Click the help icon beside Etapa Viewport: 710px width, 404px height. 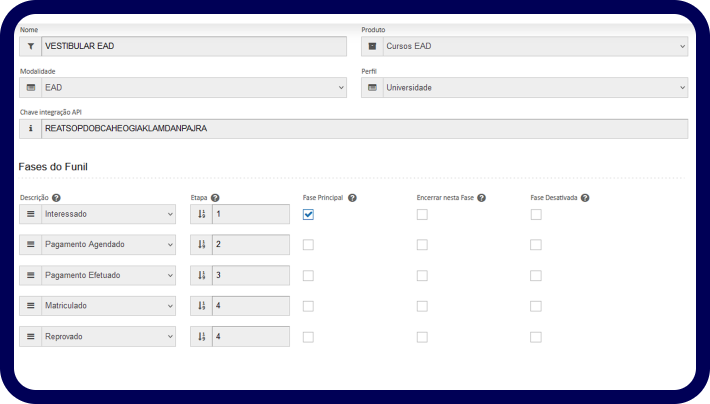(215, 198)
